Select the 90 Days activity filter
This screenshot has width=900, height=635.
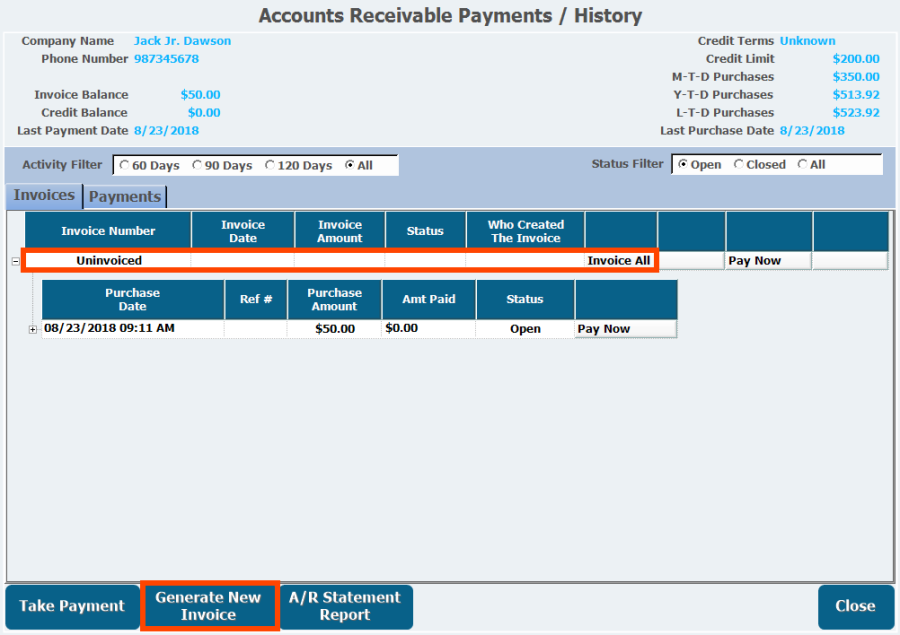pos(197,165)
